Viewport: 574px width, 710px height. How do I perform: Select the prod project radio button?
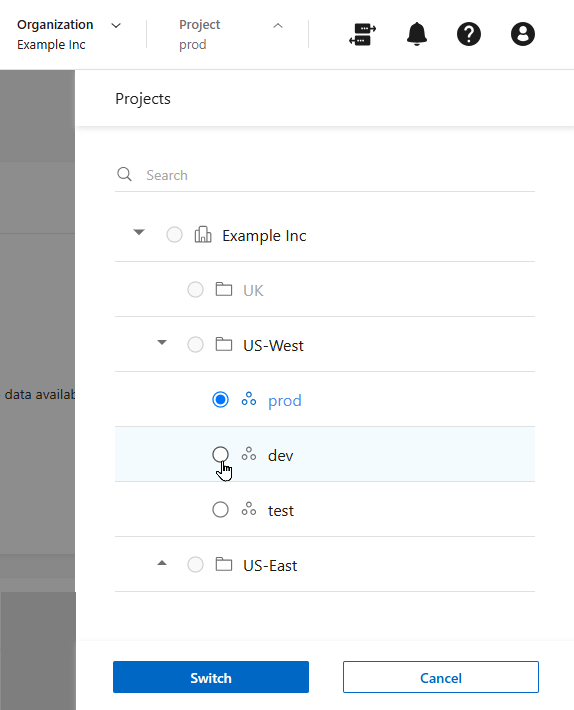point(220,399)
